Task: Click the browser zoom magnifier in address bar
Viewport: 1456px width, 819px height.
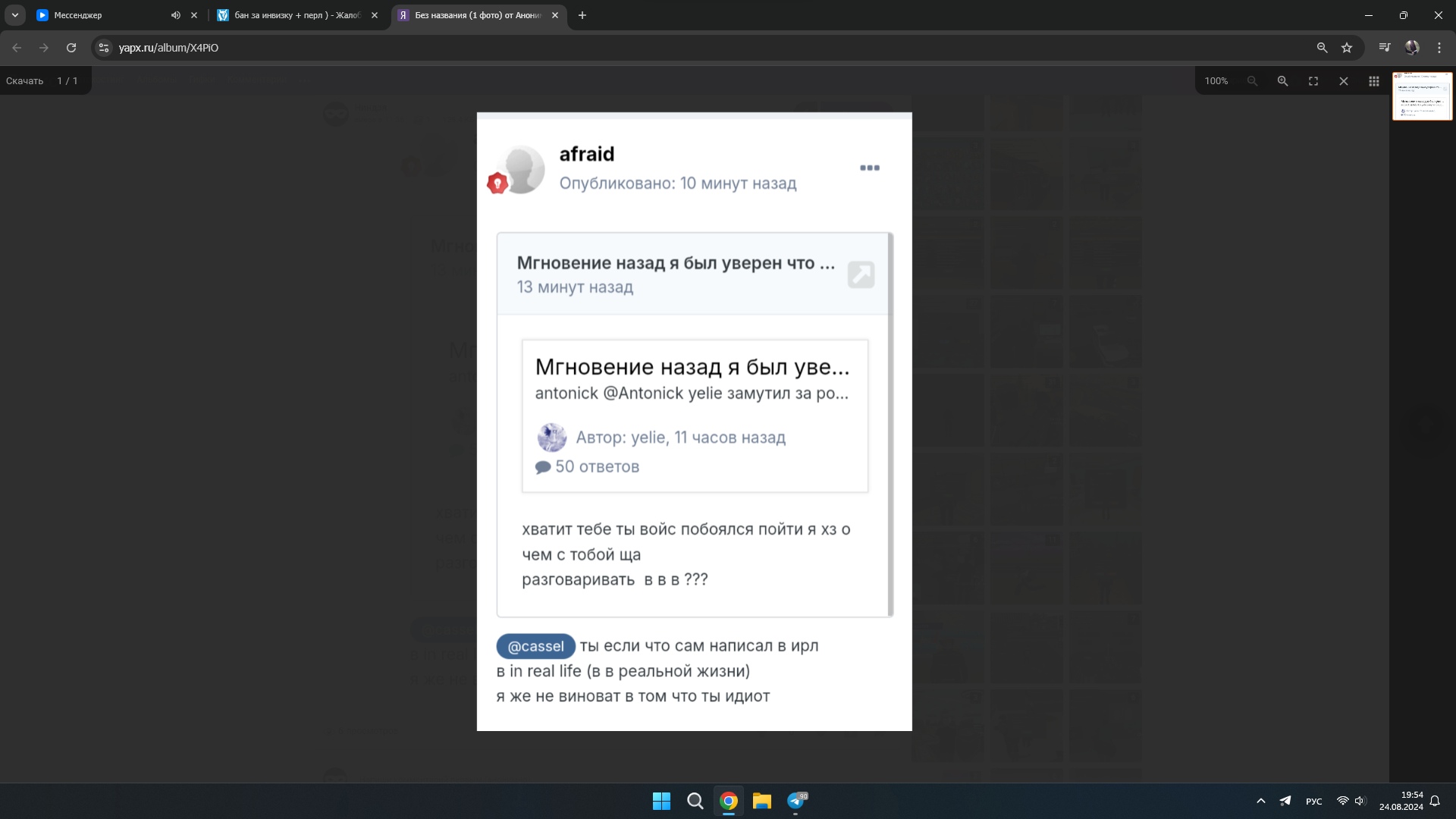Action: [1322, 48]
